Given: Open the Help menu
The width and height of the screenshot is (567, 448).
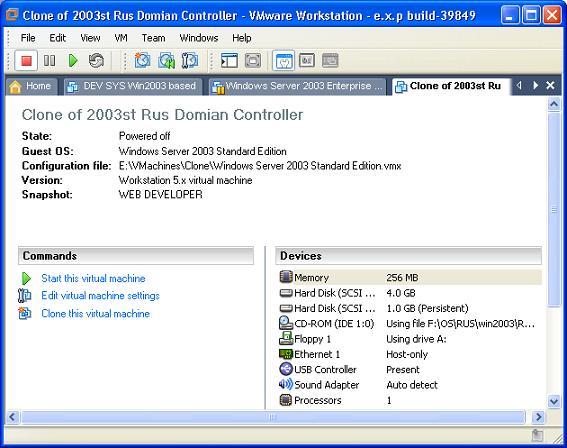Looking at the screenshot, I should 242,38.
